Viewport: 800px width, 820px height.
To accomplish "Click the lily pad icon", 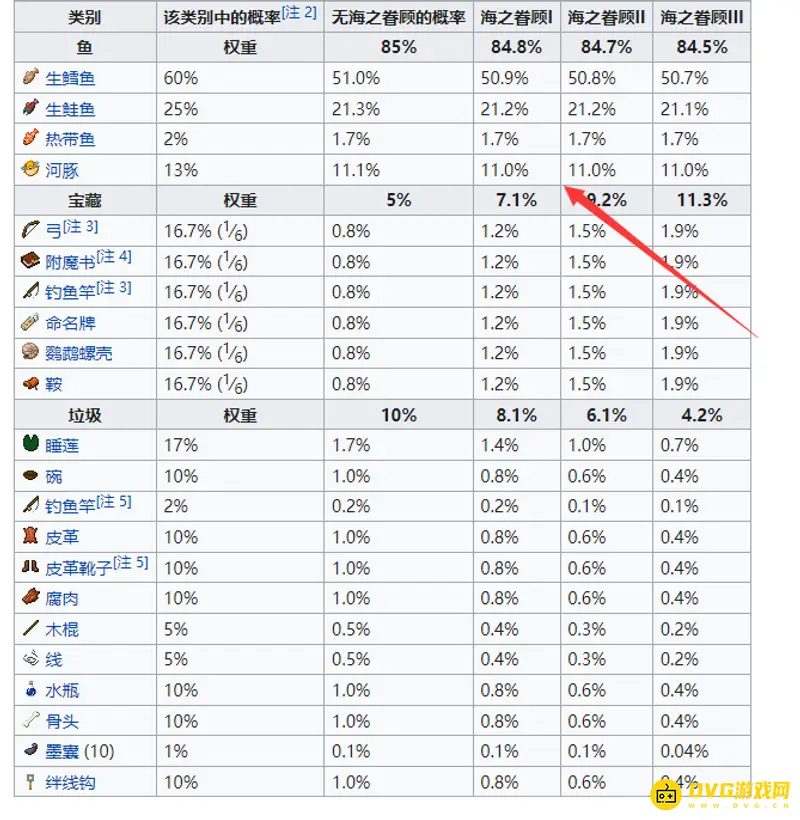I will [x=29, y=445].
